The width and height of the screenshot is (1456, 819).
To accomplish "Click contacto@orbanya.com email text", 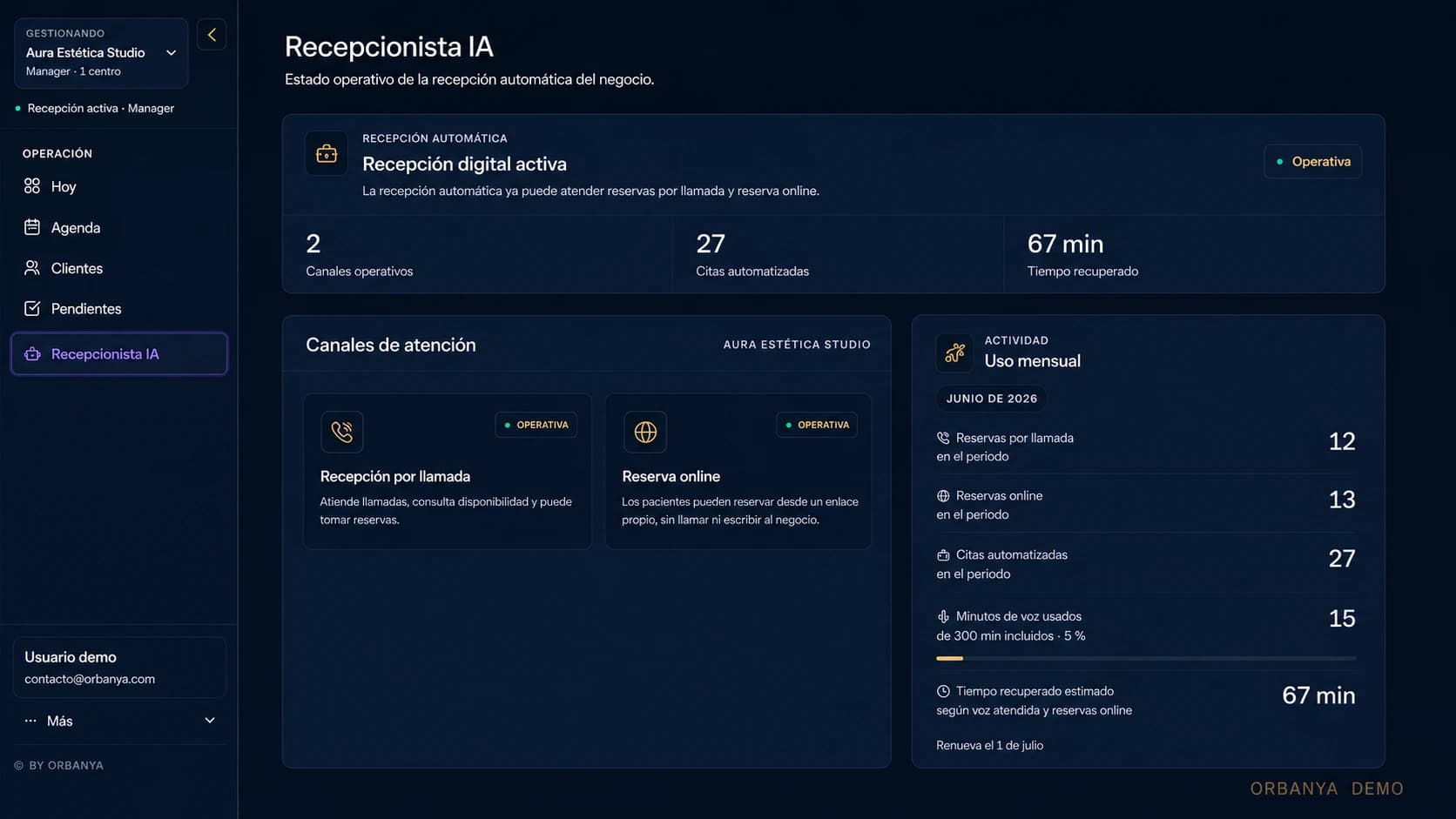I will pyautogui.click(x=90, y=679).
